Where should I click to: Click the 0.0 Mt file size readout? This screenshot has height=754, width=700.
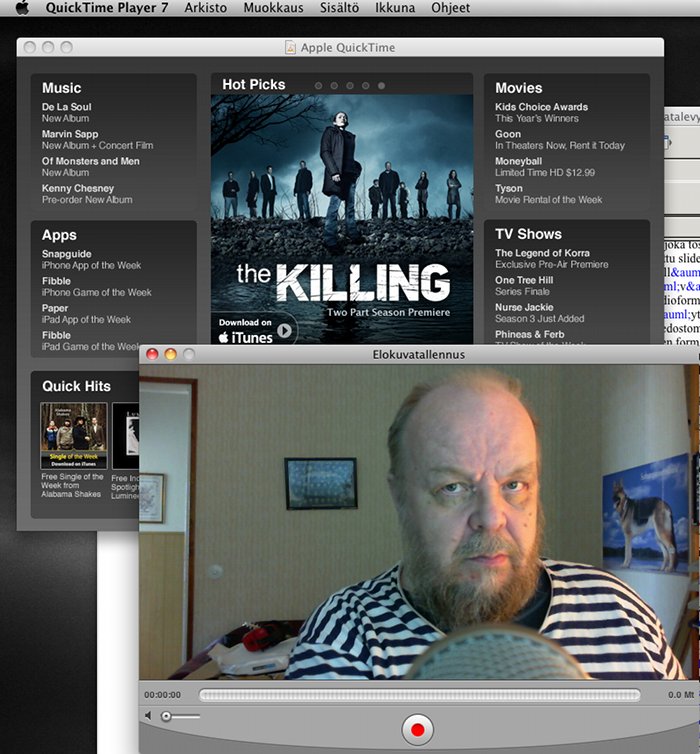point(681,695)
